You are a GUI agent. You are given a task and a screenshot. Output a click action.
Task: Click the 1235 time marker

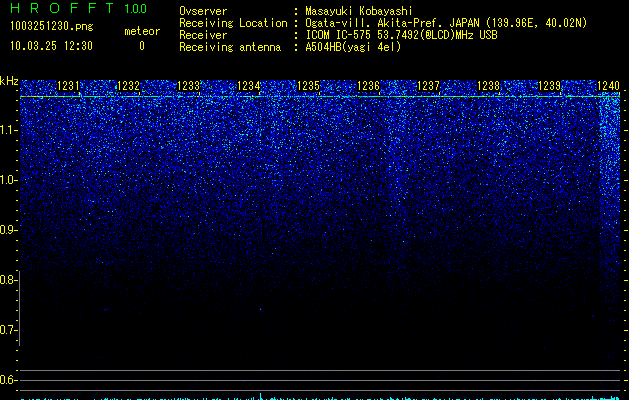pyautogui.click(x=308, y=86)
